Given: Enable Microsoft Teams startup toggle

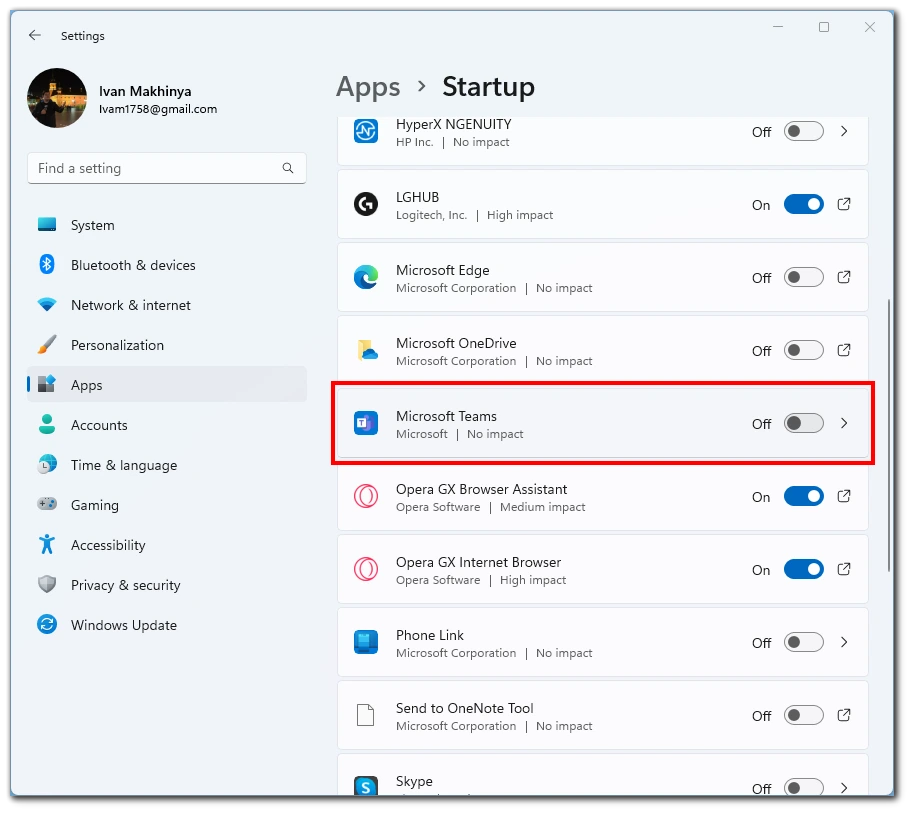Looking at the screenshot, I should coord(803,423).
